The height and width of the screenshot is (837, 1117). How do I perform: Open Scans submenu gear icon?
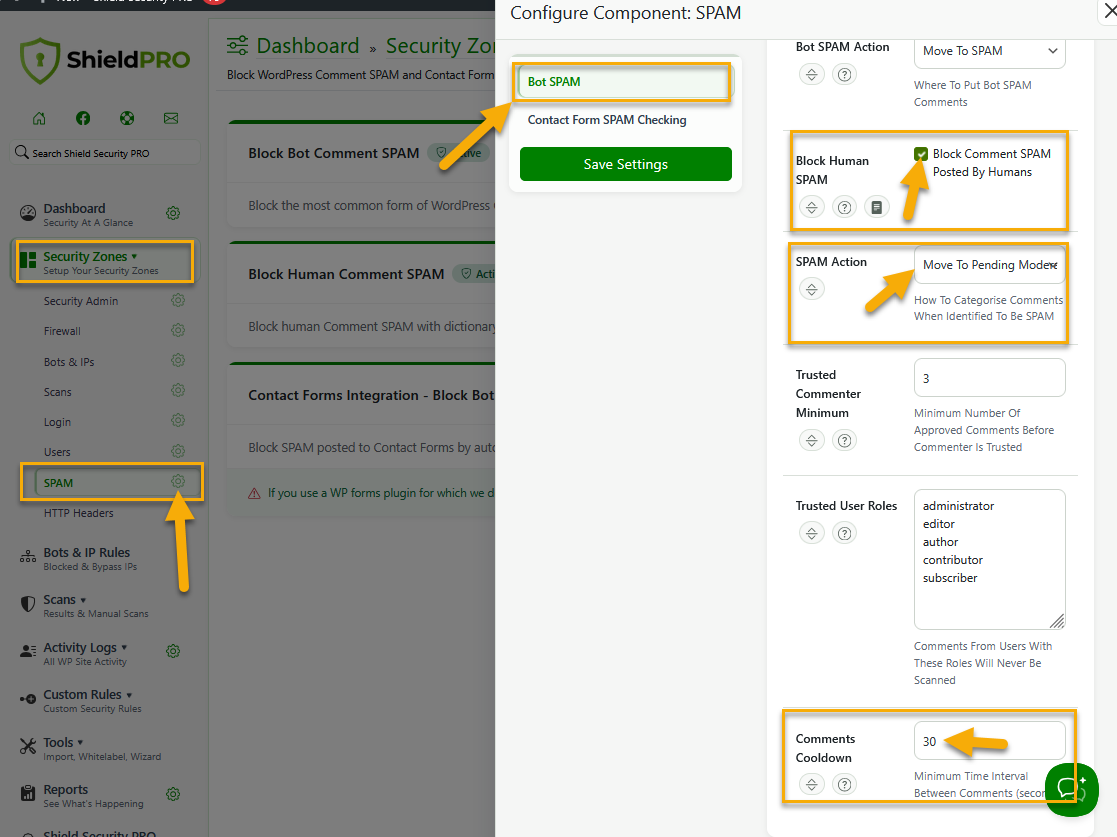(x=178, y=391)
